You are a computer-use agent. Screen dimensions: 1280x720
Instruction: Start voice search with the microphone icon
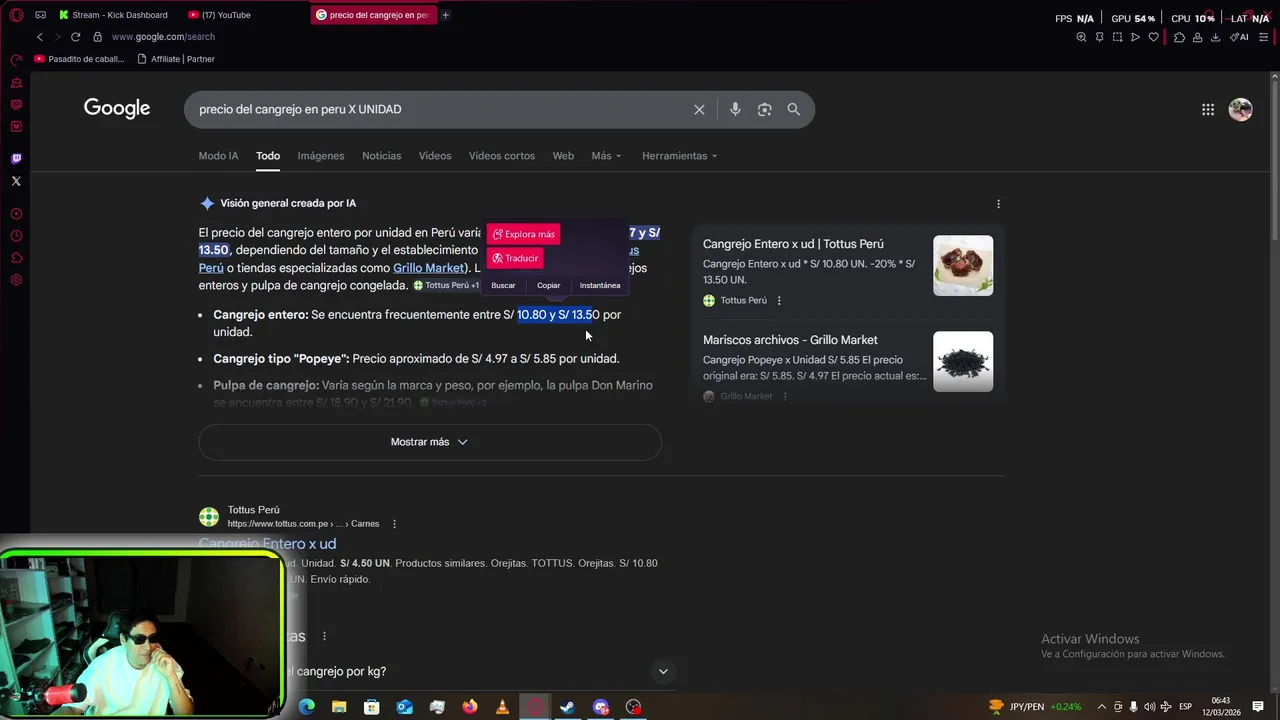click(735, 109)
